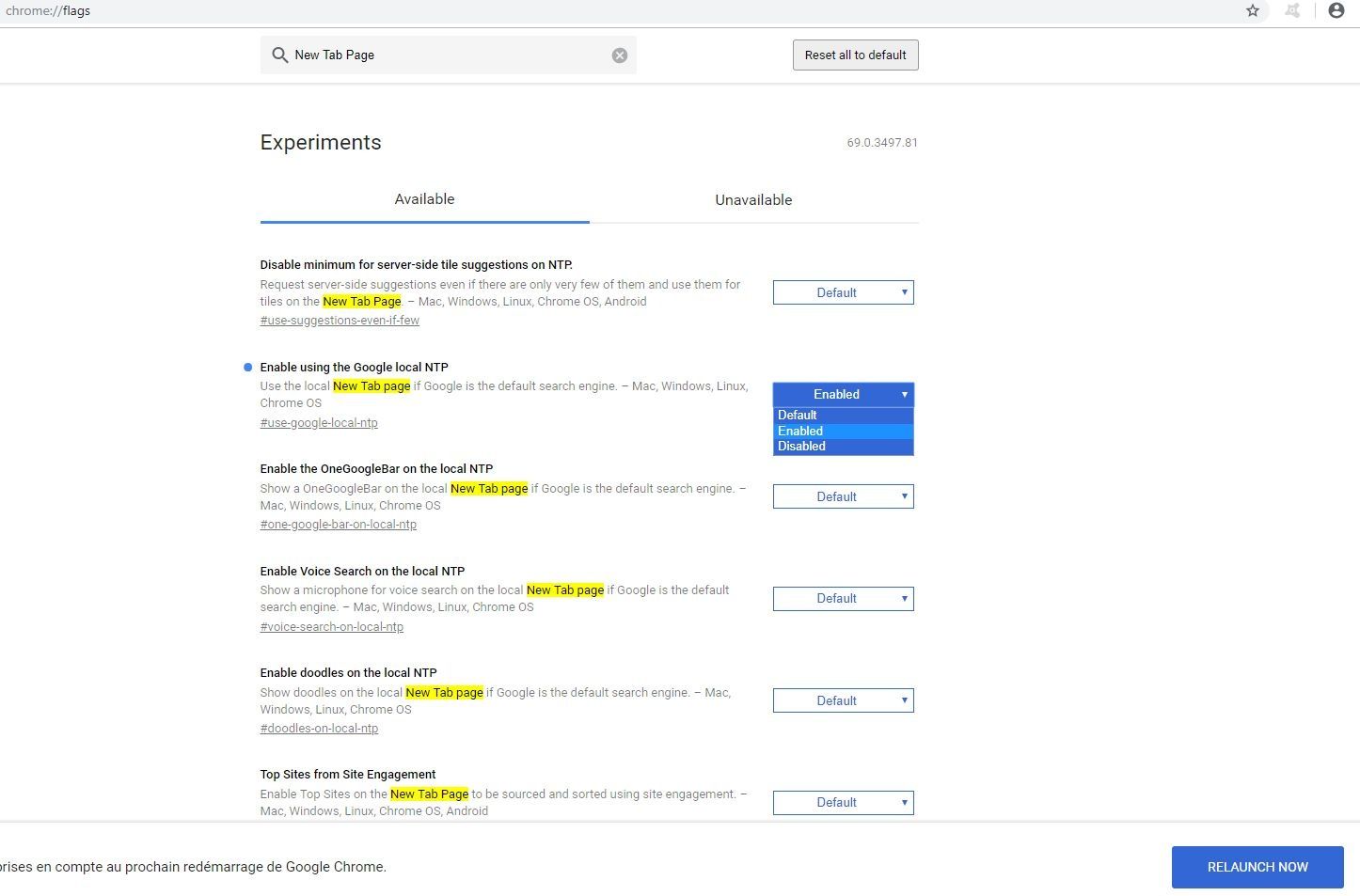Image resolution: width=1360 pixels, height=896 pixels.
Task: Choose Disabled in the open dropdown list
Action: pyautogui.click(x=843, y=447)
